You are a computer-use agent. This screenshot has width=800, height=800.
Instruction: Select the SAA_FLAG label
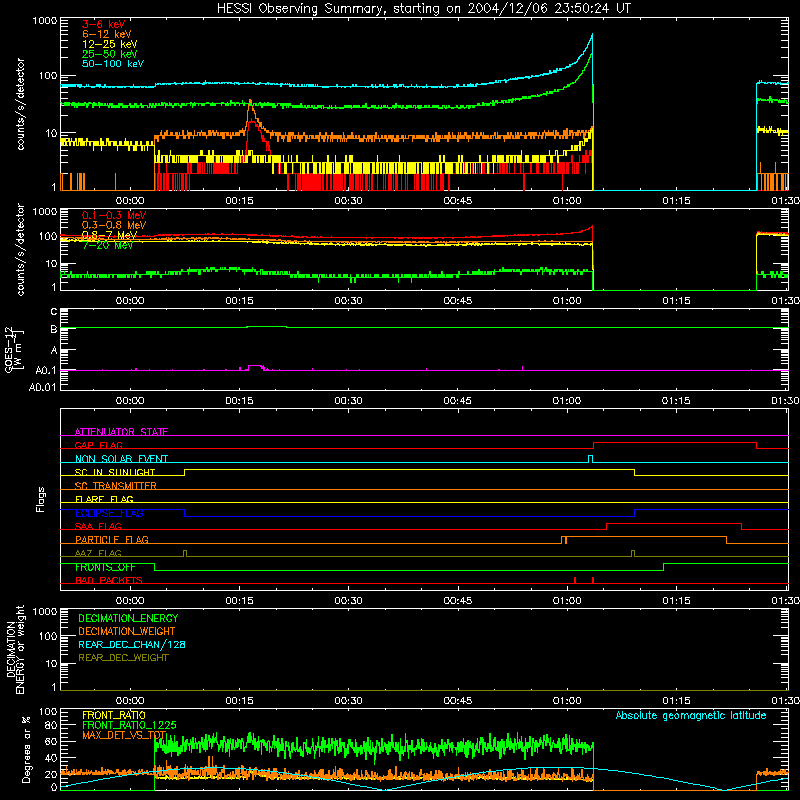click(98, 526)
